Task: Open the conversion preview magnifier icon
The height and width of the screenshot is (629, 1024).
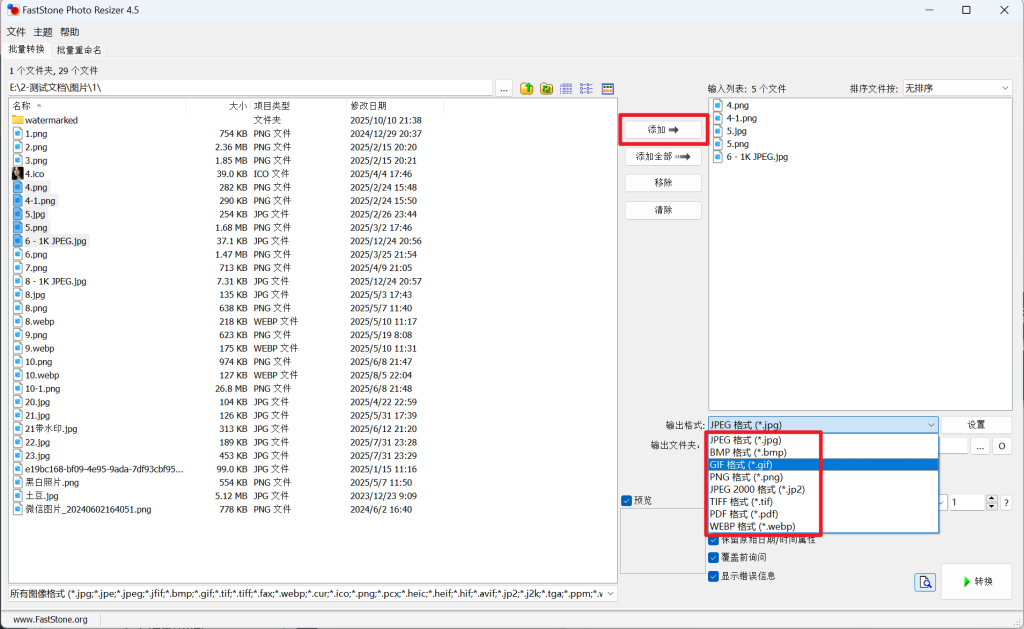Action: 925,582
